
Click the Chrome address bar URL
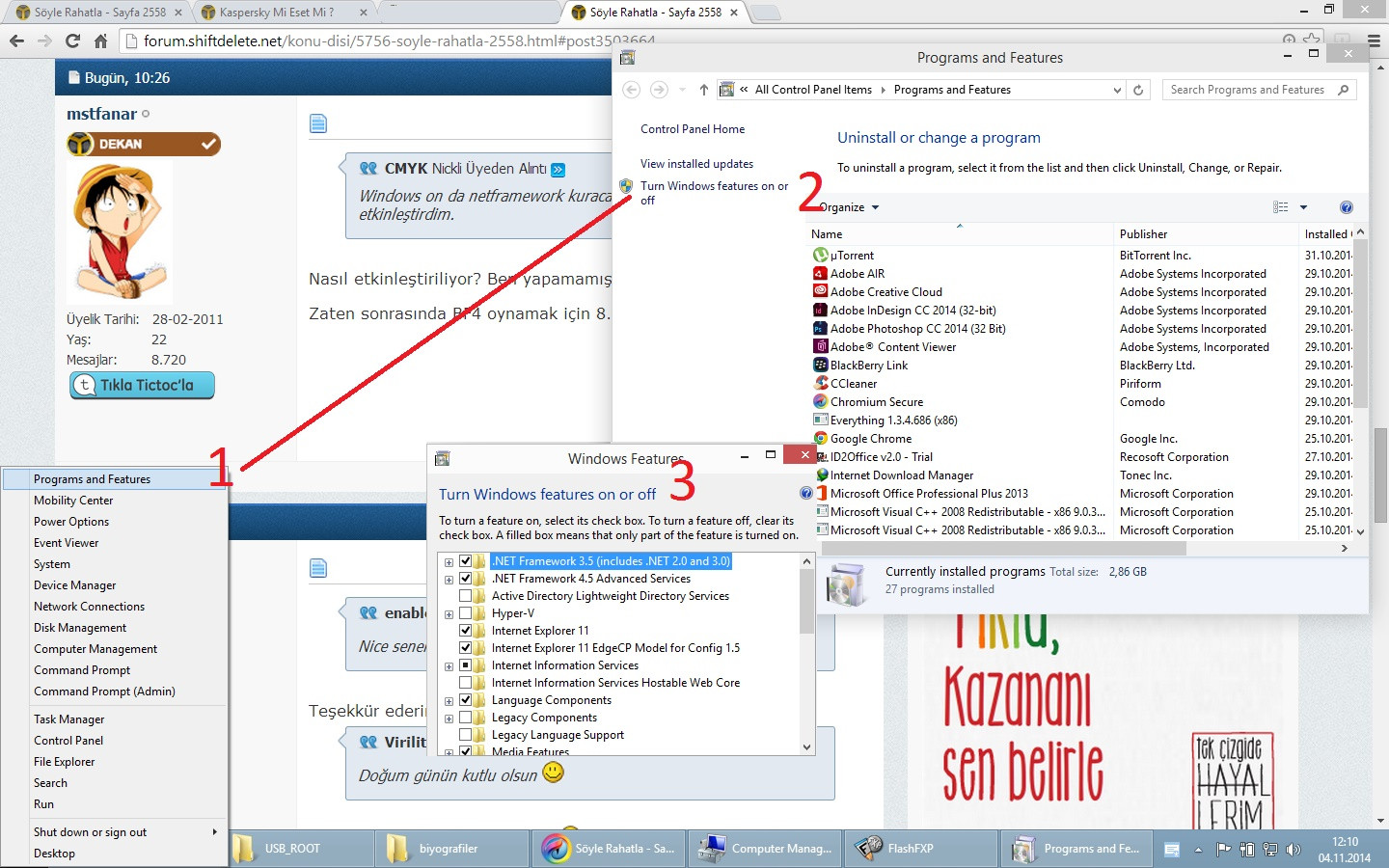tap(399, 41)
